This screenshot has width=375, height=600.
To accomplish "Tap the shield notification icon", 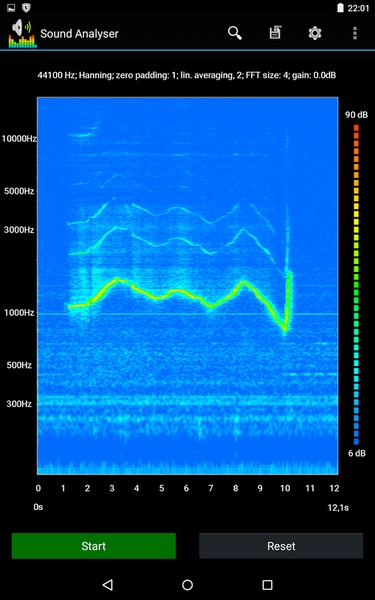I will pos(26,7).
